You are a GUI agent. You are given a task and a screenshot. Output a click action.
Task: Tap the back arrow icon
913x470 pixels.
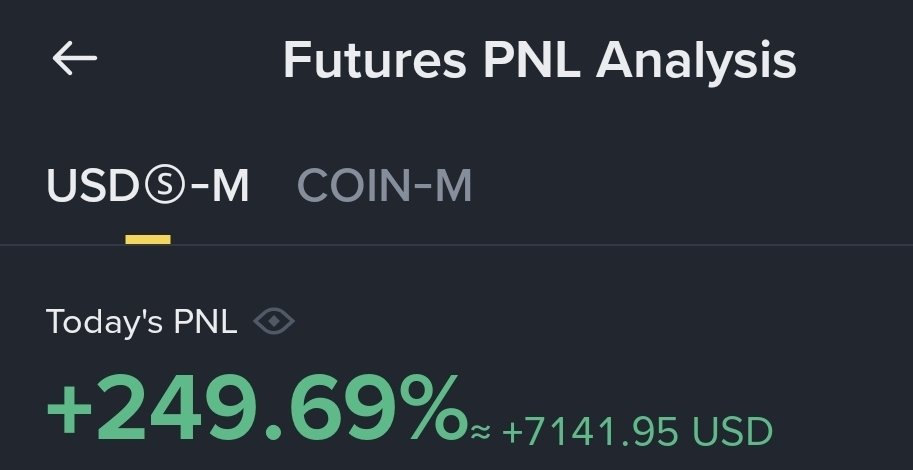click(x=74, y=60)
